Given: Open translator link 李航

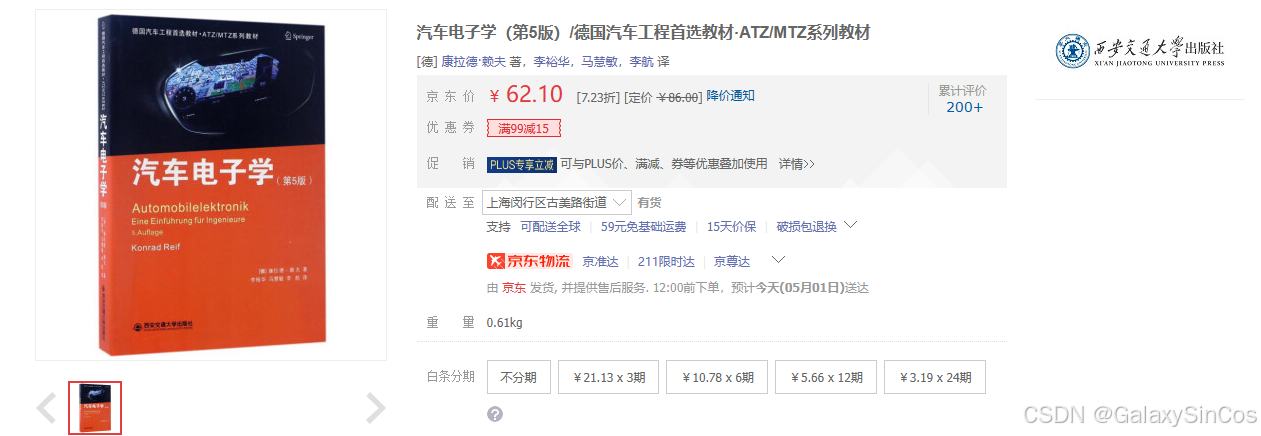Looking at the screenshot, I should point(640,61).
